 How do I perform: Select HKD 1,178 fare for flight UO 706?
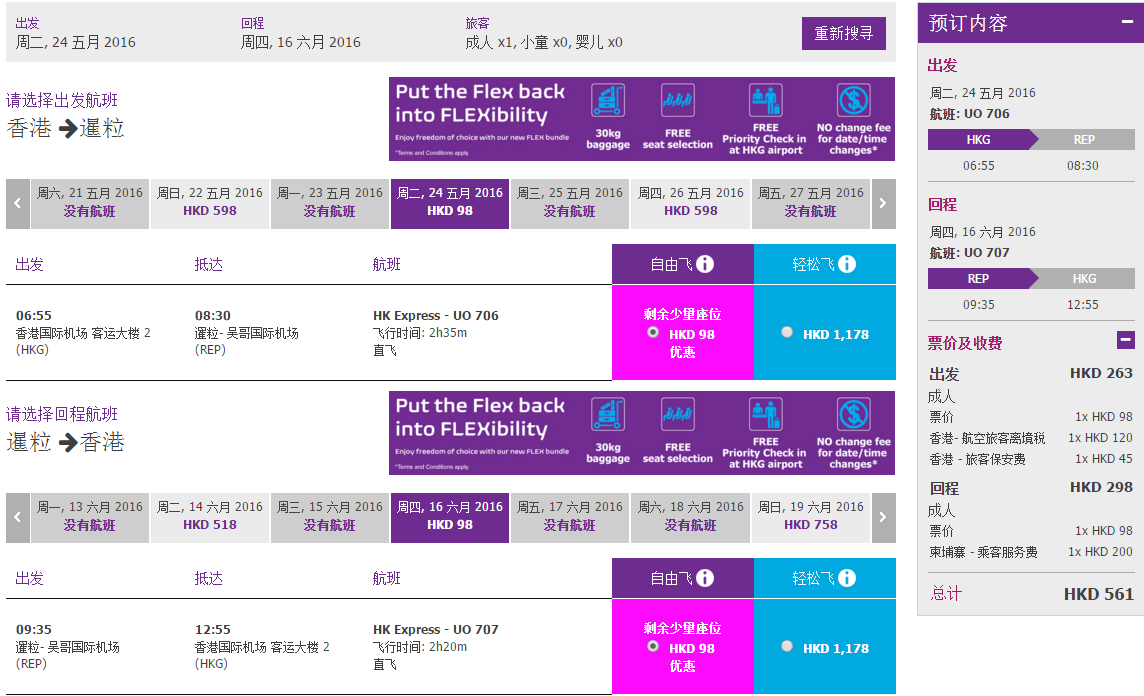(786, 332)
